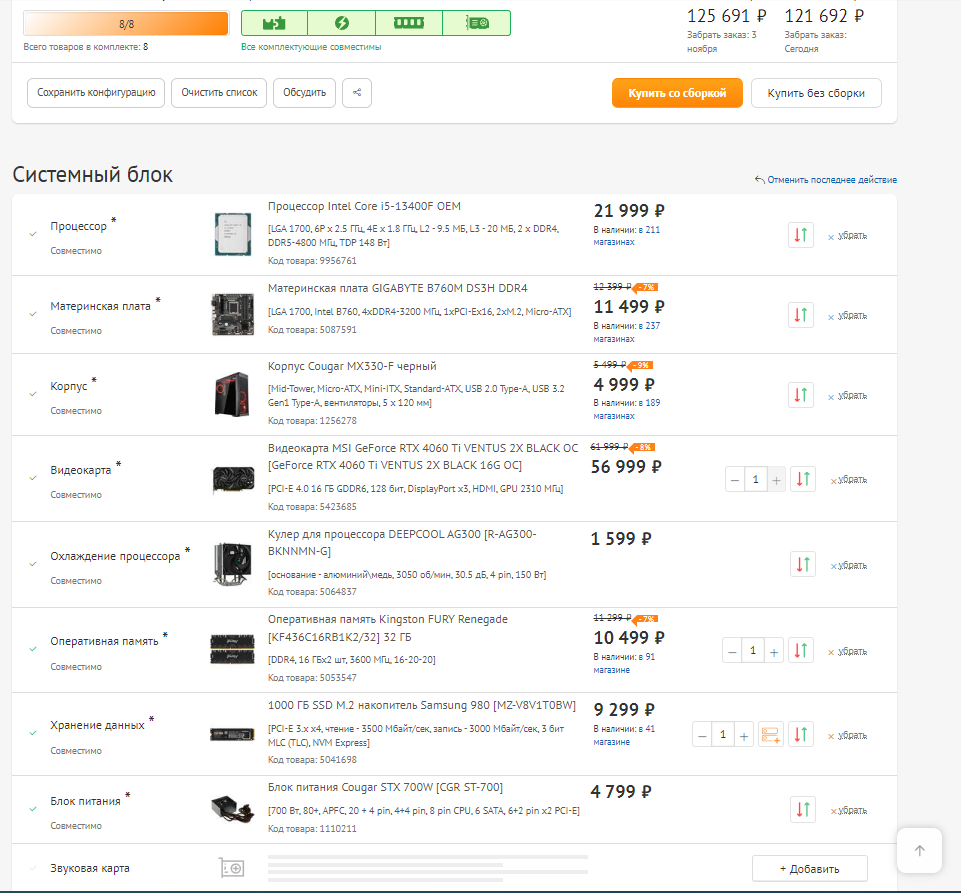Open SSD availability in 41 stores
961x893 pixels.
click(x=624, y=735)
